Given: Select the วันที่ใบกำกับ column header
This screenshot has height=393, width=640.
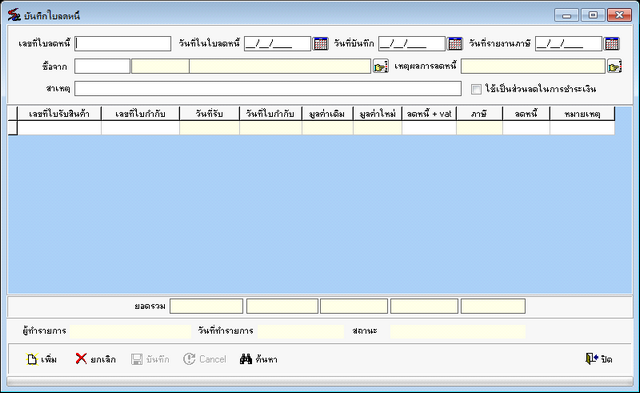Looking at the screenshot, I should coord(271,114).
